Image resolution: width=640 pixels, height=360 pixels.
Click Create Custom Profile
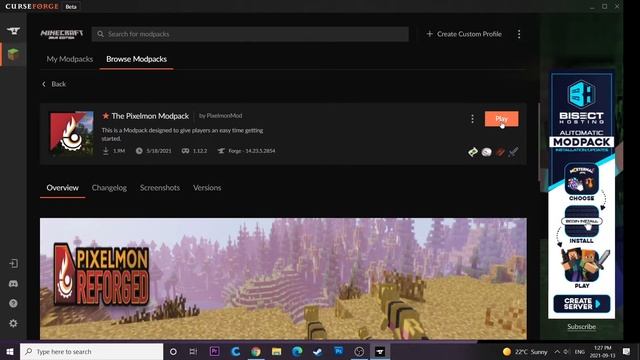(464, 34)
